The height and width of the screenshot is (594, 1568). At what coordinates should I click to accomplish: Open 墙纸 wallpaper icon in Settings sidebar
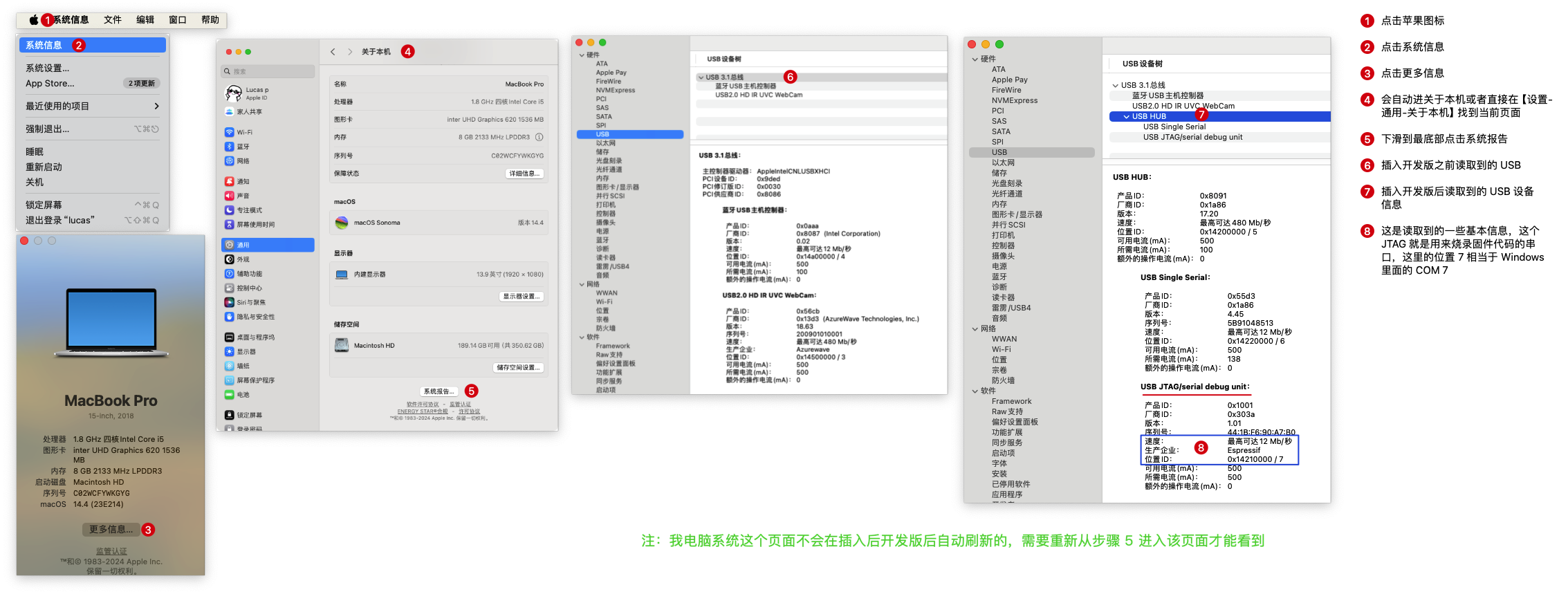[x=229, y=366]
